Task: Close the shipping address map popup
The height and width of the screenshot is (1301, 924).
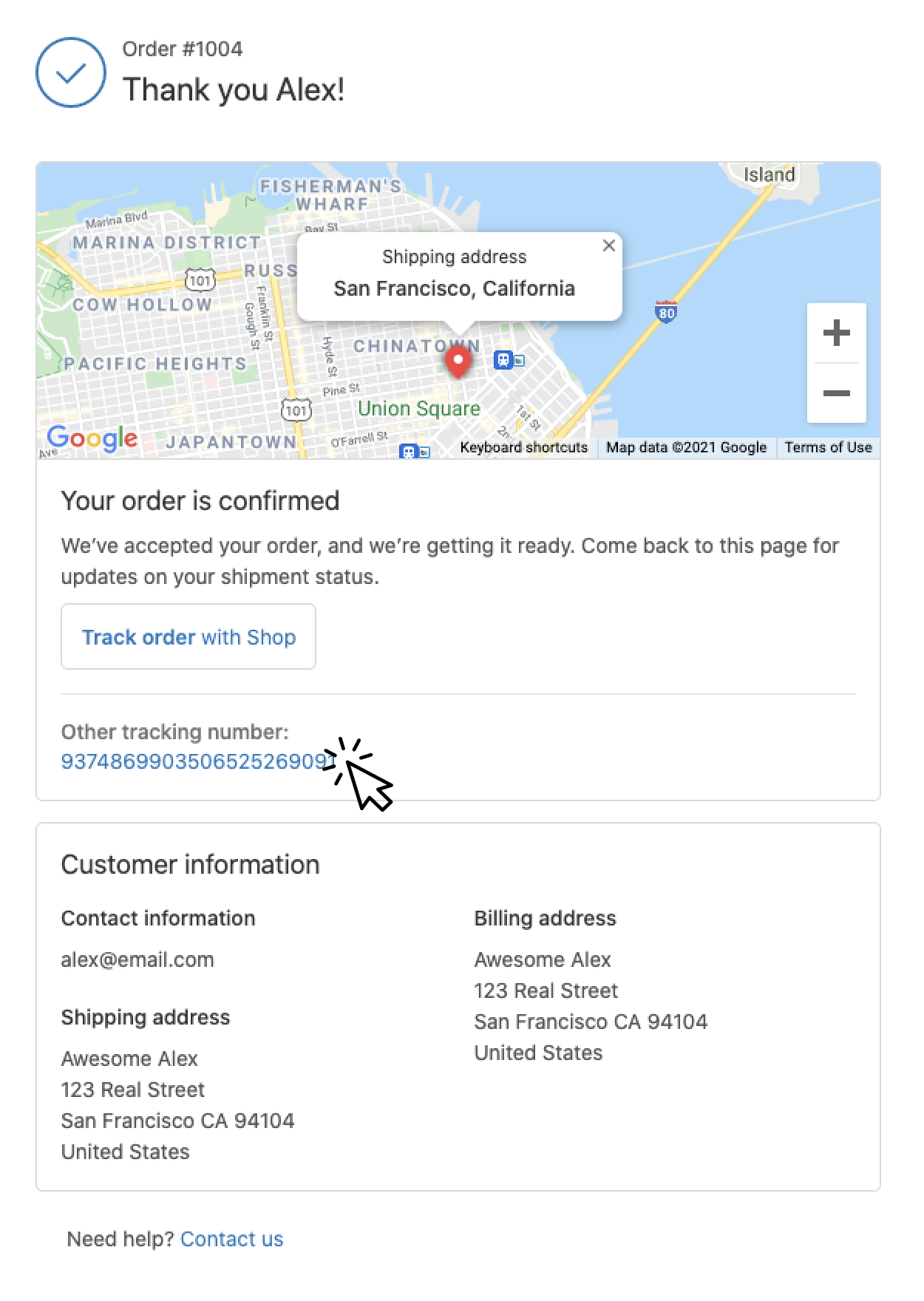Action: click(x=608, y=245)
